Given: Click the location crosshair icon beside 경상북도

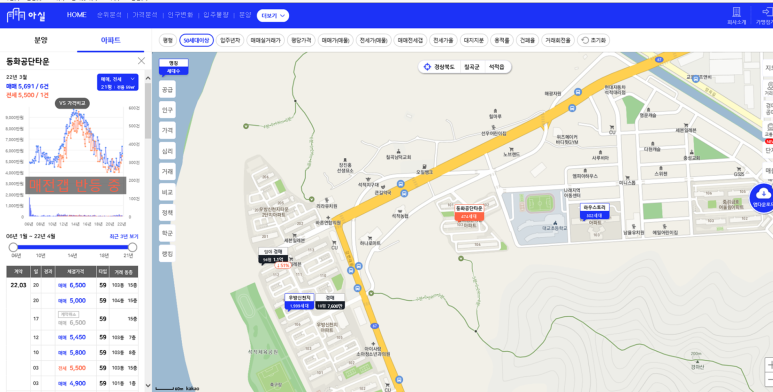Looking at the screenshot, I should (427, 67).
